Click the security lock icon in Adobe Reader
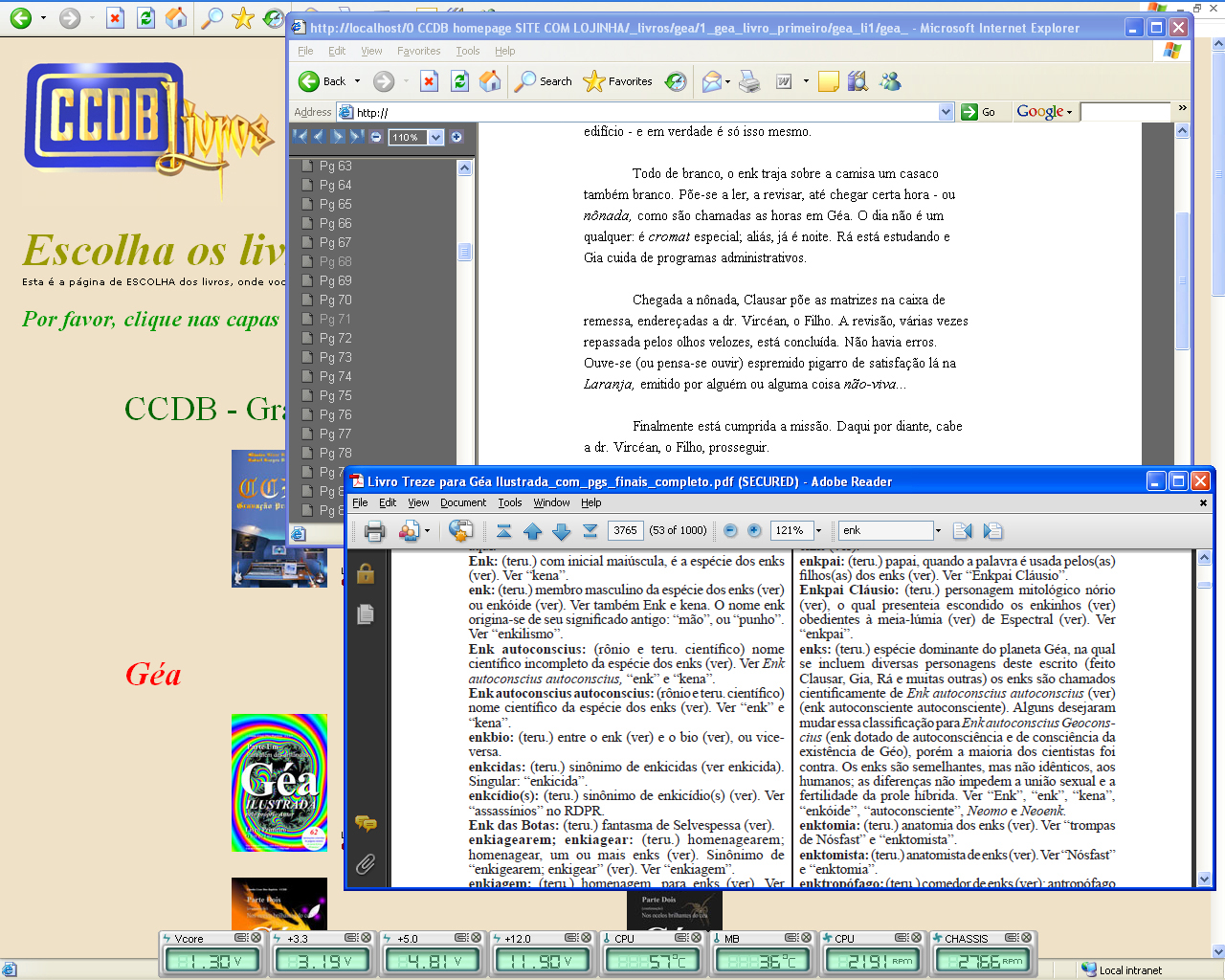Image resolution: width=1225 pixels, height=980 pixels. point(365,573)
